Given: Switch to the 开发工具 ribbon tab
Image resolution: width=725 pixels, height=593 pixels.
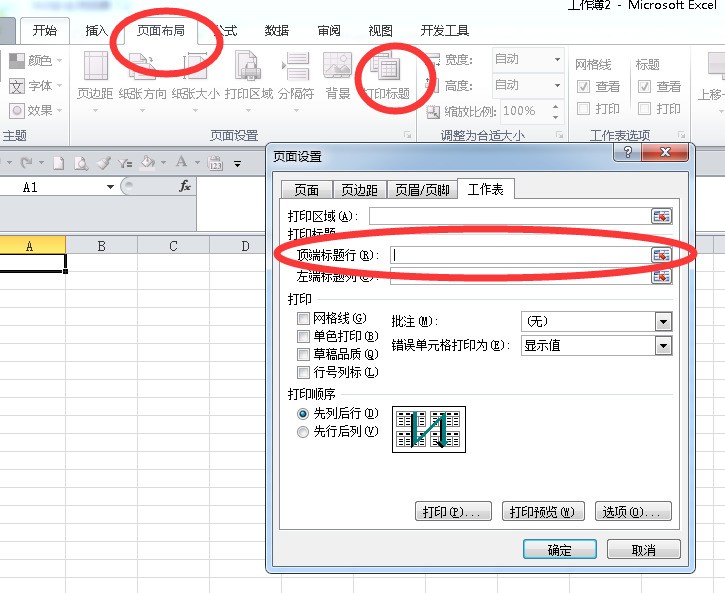Looking at the screenshot, I should pyautogui.click(x=445, y=31).
